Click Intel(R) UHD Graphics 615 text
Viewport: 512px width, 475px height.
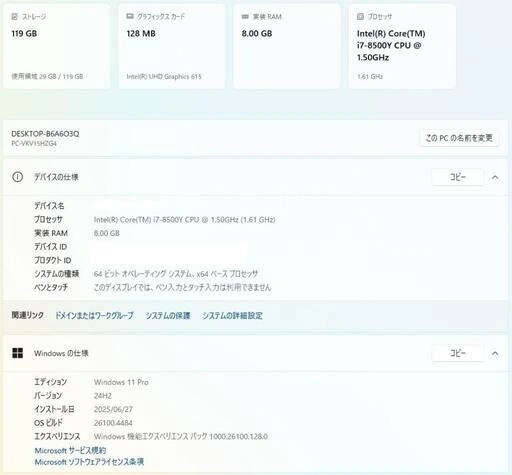[x=164, y=76]
